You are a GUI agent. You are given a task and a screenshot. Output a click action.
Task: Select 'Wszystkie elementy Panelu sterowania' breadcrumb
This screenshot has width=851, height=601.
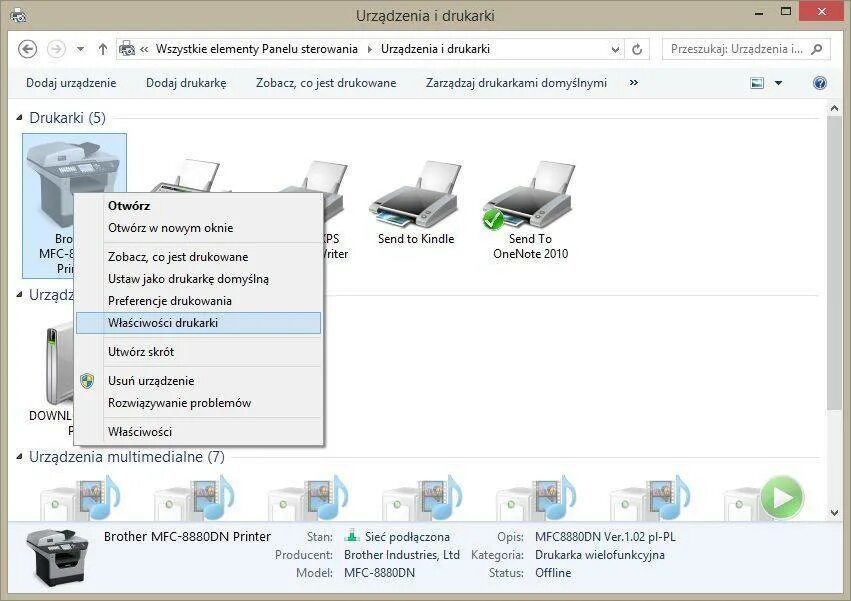[257, 49]
